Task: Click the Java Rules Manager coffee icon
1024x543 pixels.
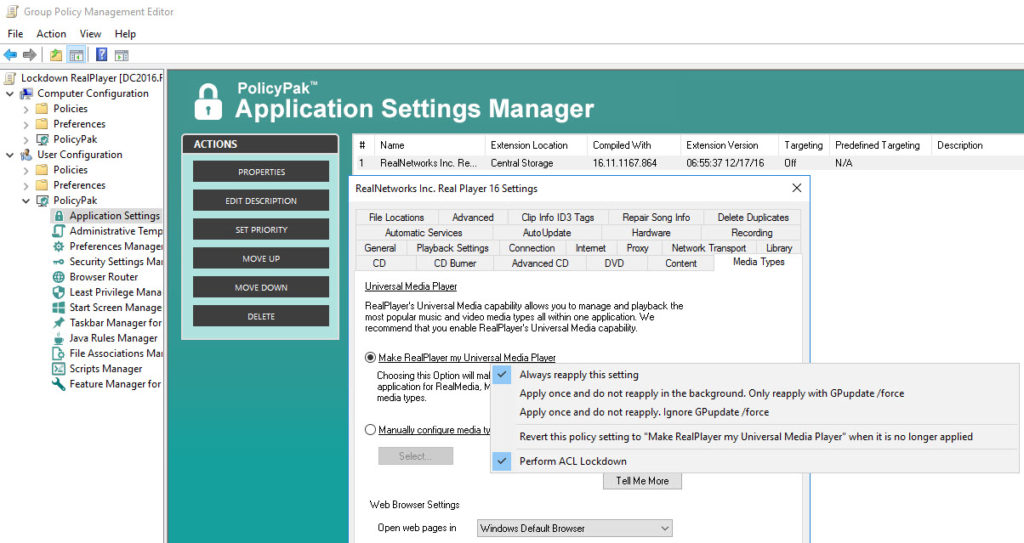Action: (x=59, y=338)
